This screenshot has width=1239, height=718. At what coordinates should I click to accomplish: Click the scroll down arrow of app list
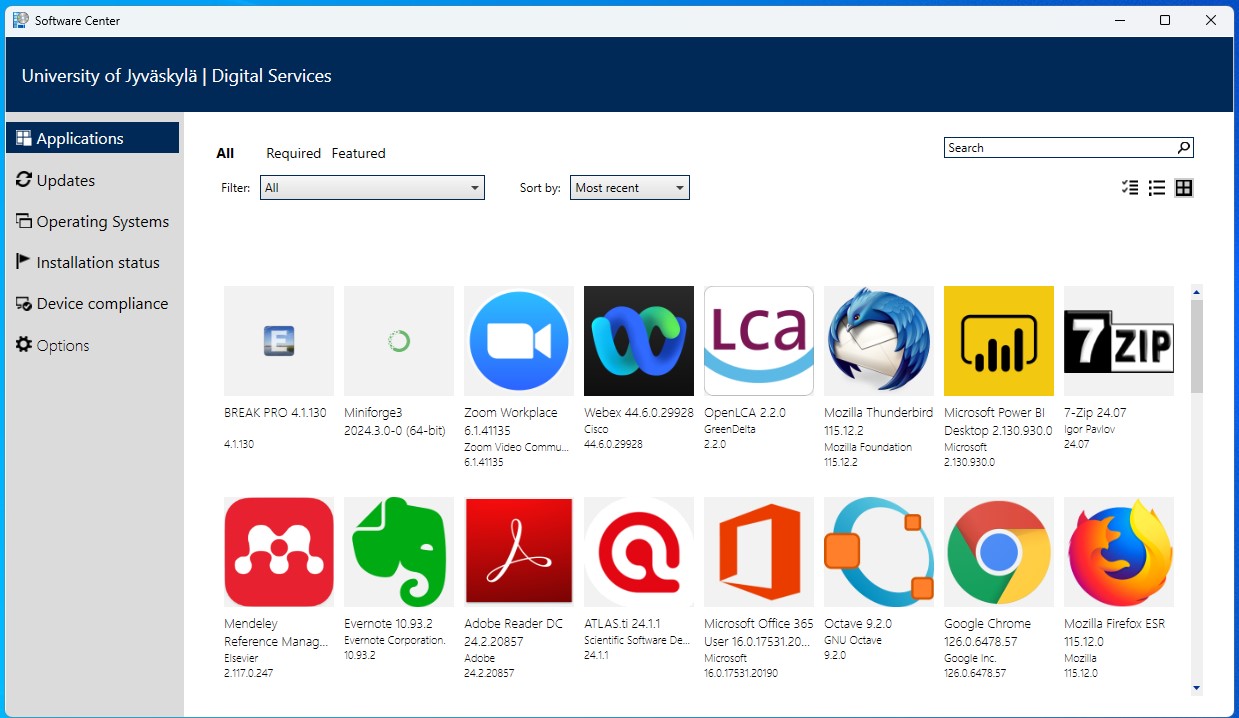point(1196,688)
